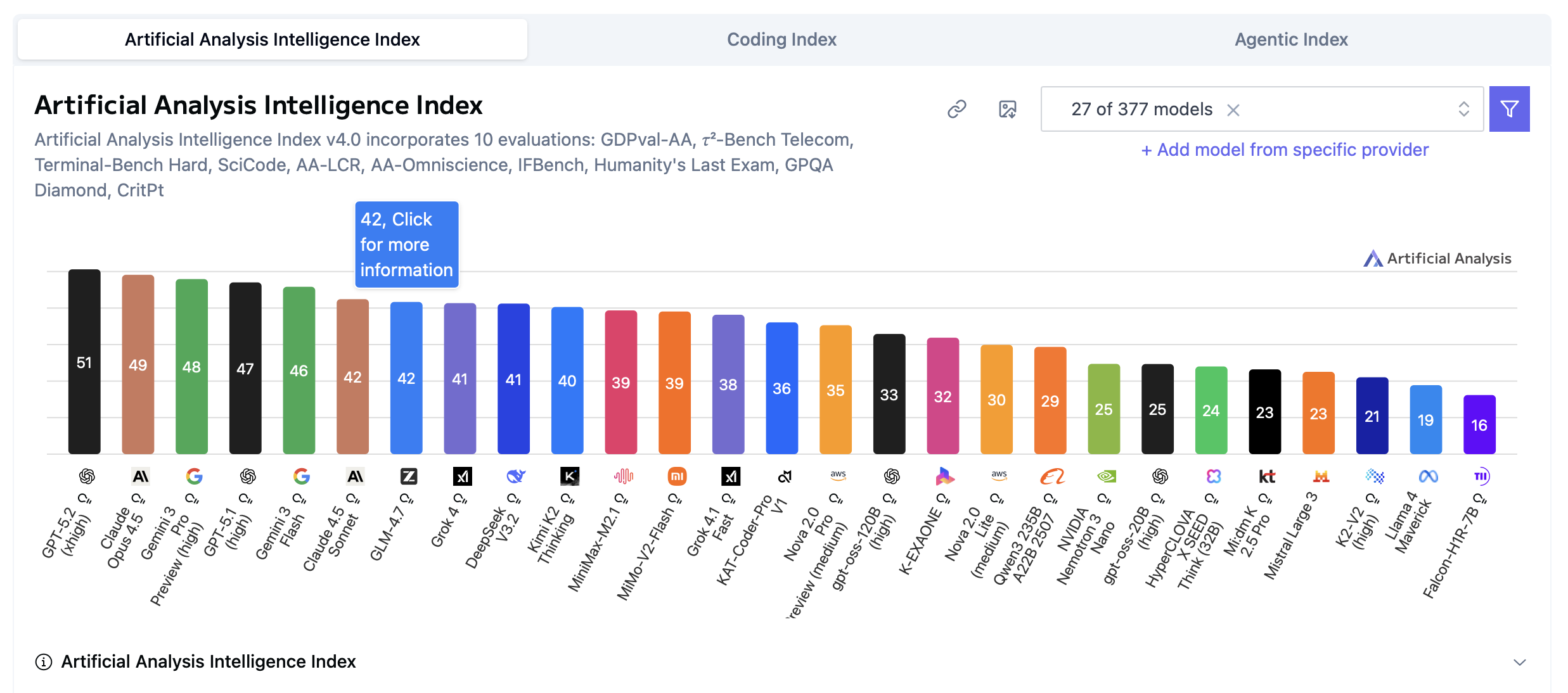Click Add model from specific provider link
The width and height of the screenshot is (1568, 693).
pyautogui.click(x=1285, y=150)
